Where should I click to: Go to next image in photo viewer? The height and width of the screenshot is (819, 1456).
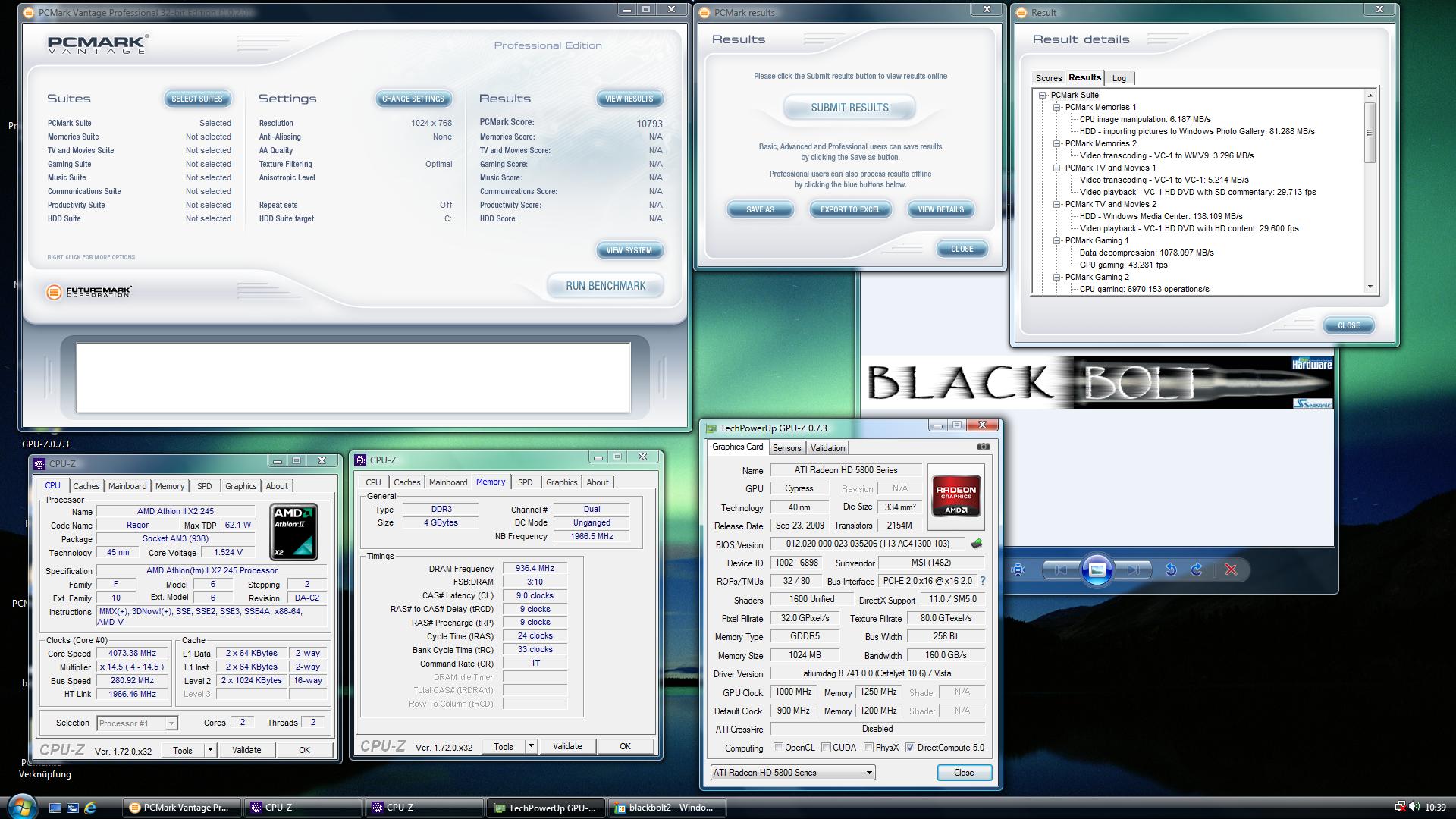(x=1133, y=570)
